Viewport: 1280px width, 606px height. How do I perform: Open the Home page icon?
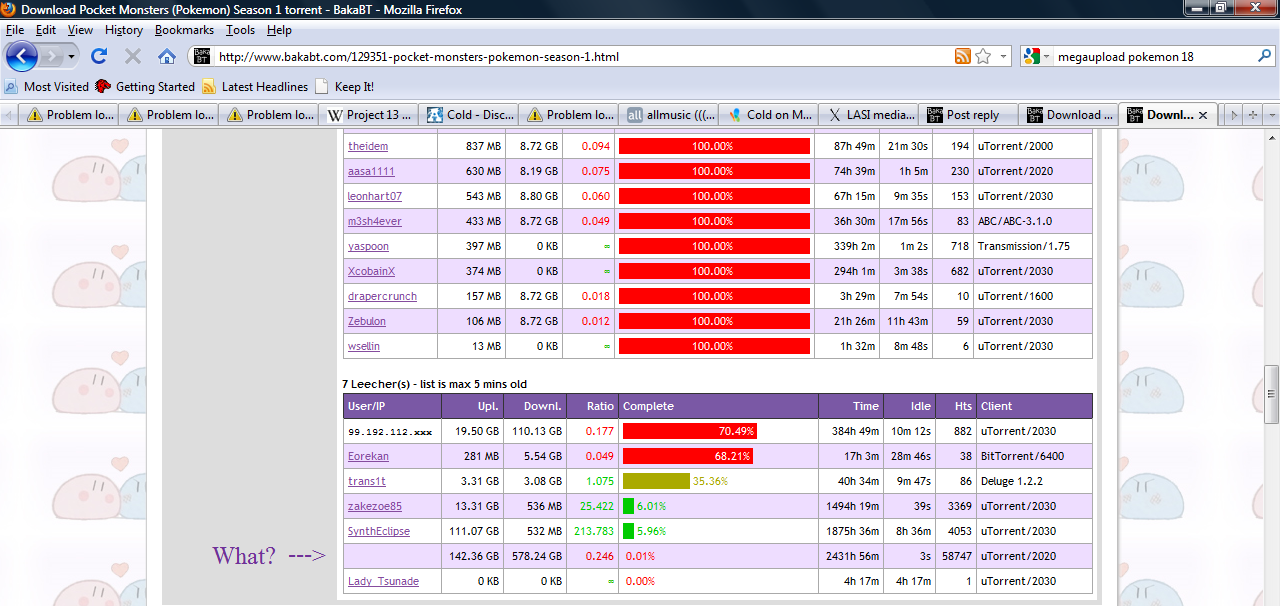[x=167, y=56]
